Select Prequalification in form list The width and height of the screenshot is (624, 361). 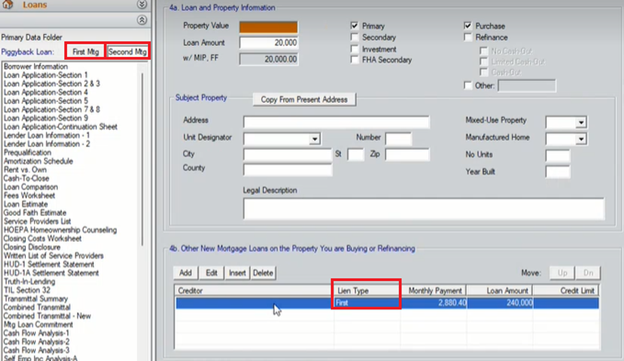[27, 152]
